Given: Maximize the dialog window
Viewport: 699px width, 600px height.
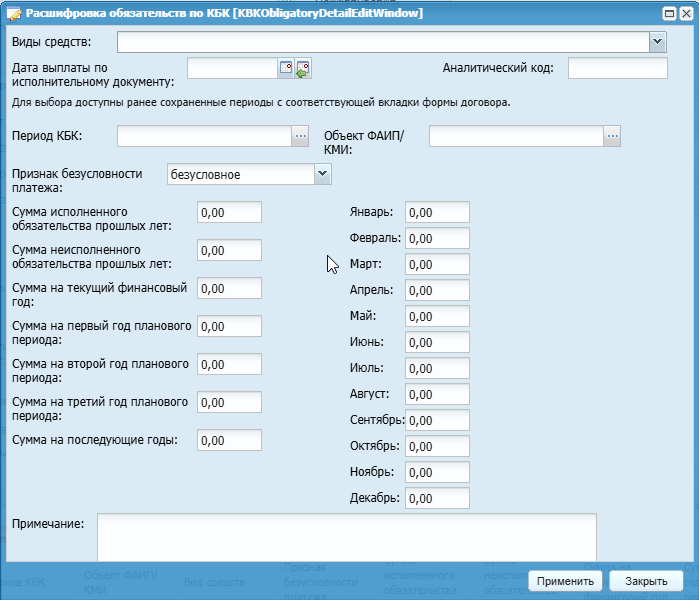Looking at the screenshot, I should (x=667, y=13).
